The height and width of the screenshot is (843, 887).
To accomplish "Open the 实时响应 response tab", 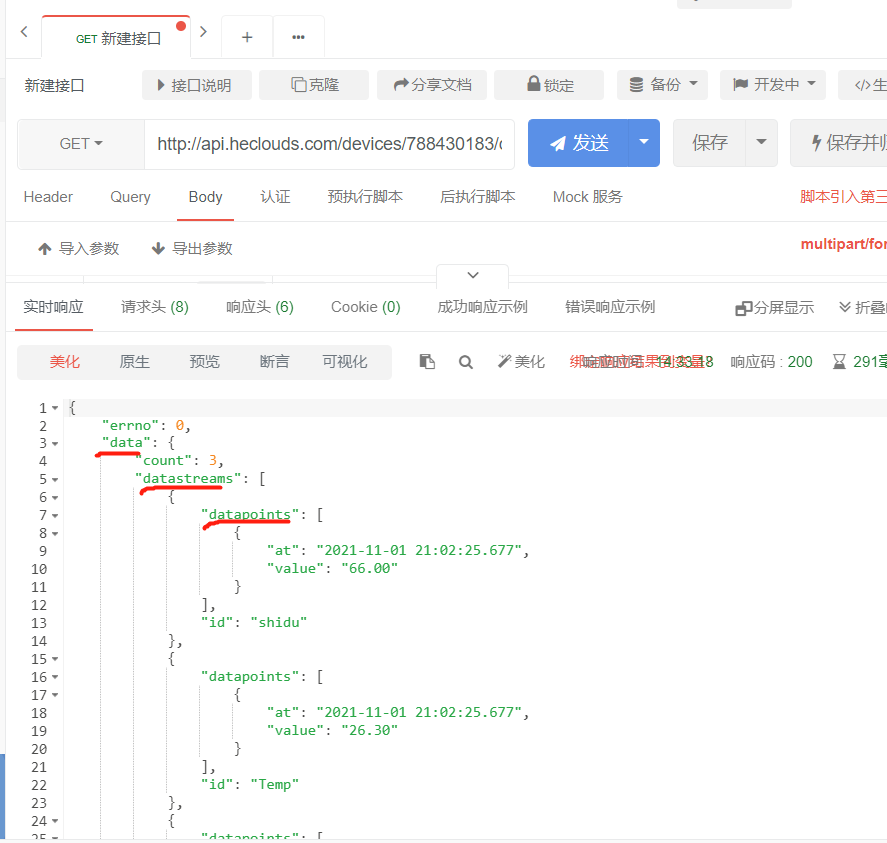I will 53,307.
